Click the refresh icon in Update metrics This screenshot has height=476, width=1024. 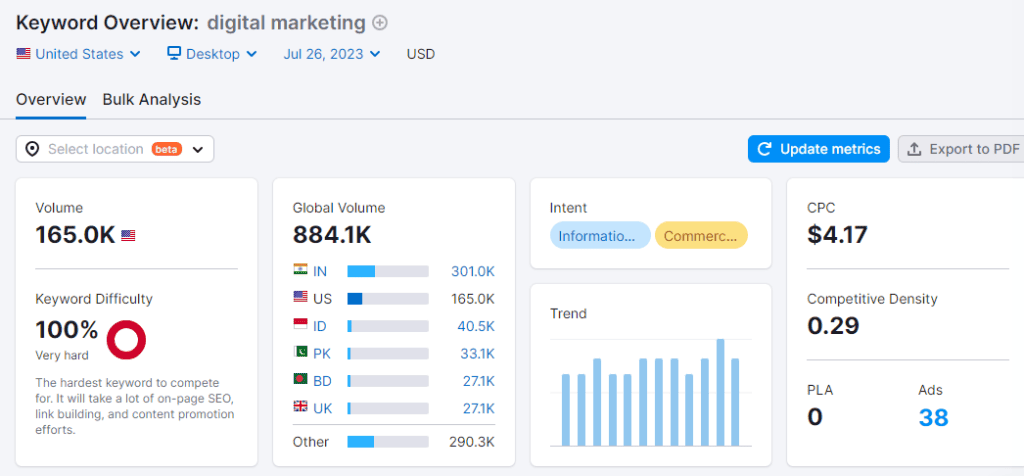coord(764,150)
